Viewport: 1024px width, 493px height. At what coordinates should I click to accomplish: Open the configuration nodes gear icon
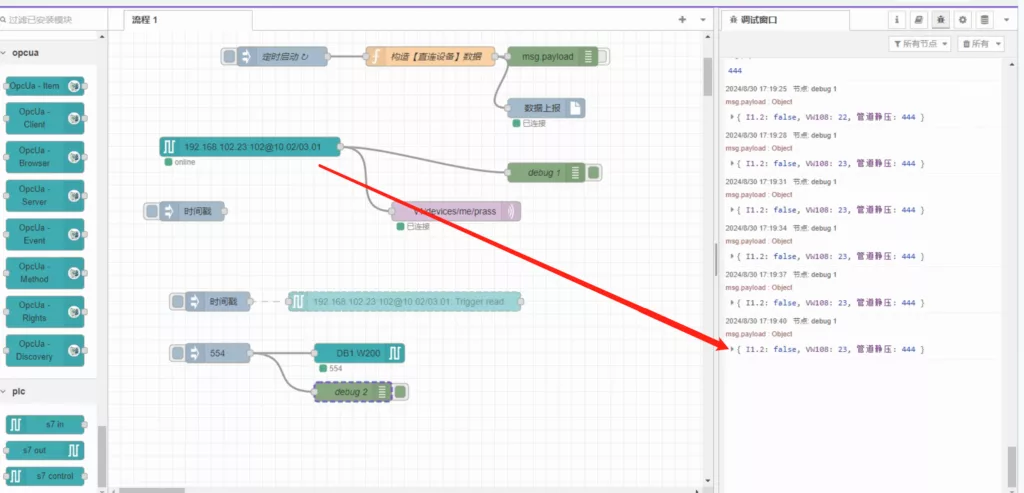(963, 19)
